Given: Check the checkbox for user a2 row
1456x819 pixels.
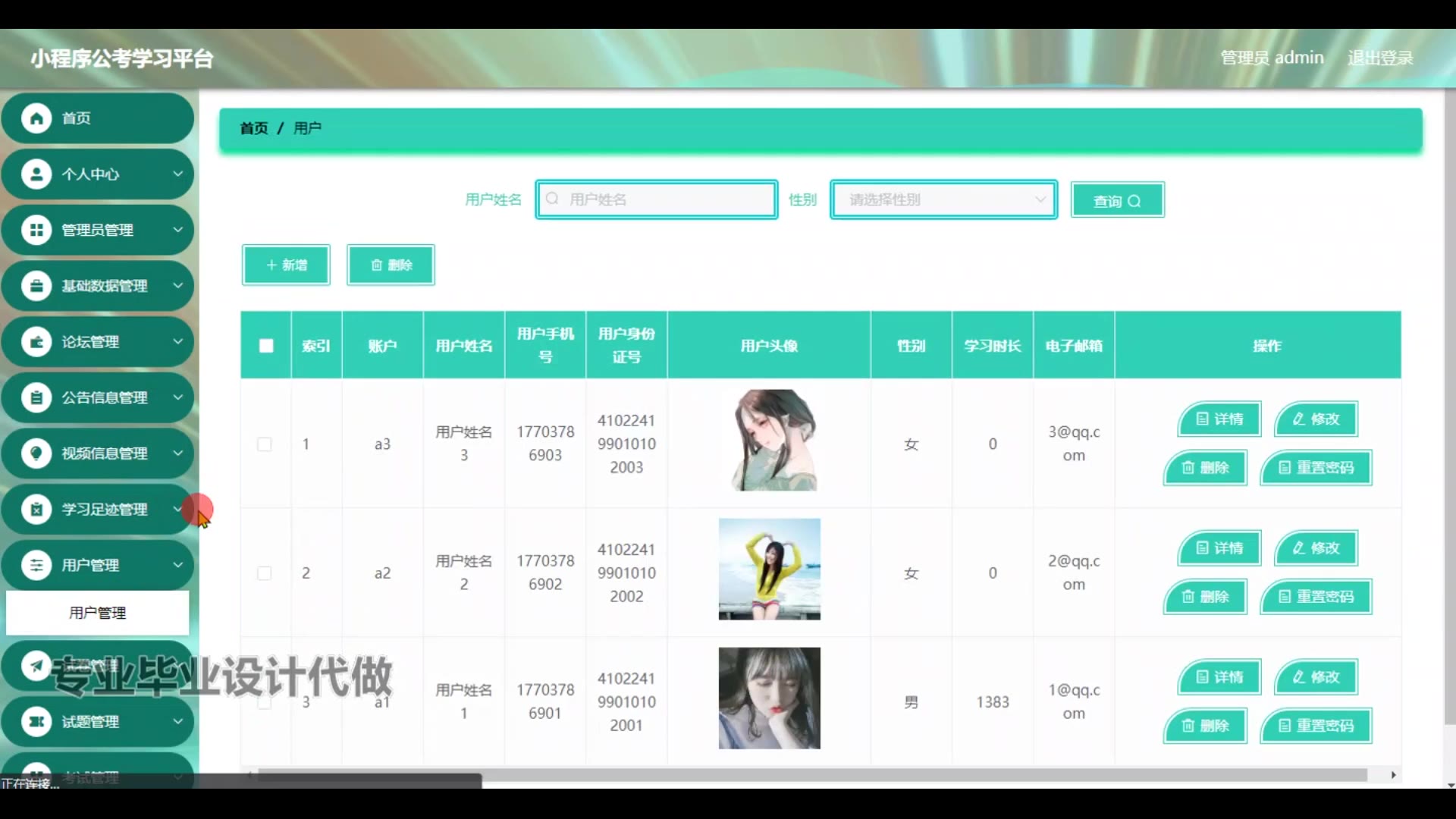Looking at the screenshot, I should point(265,573).
